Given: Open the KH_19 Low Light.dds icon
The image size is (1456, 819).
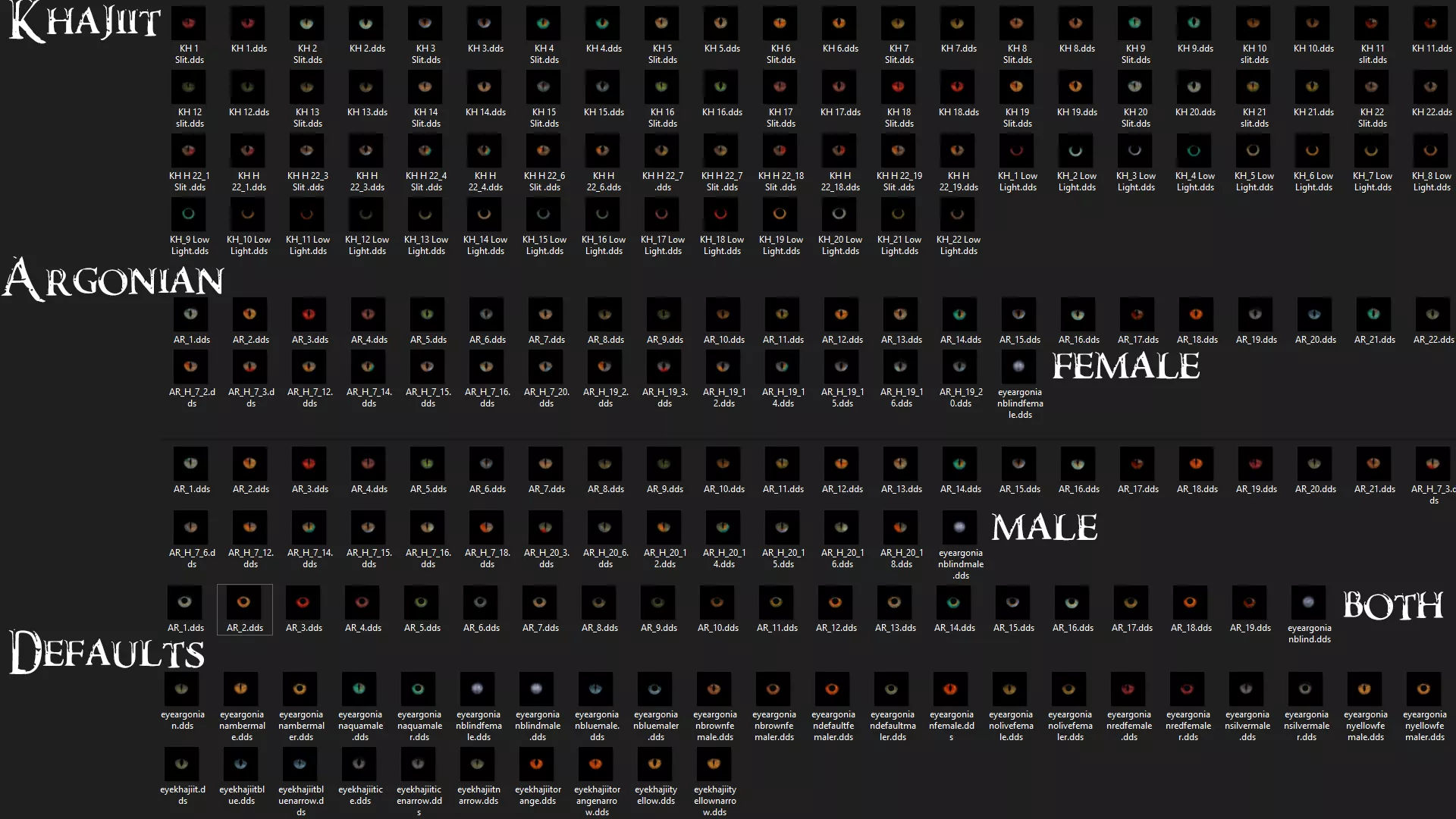Looking at the screenshot, I should (780, 215).
